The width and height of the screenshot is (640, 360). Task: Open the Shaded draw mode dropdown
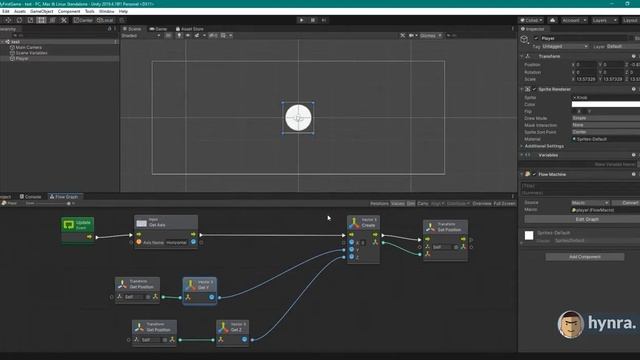tap(141, 36)
